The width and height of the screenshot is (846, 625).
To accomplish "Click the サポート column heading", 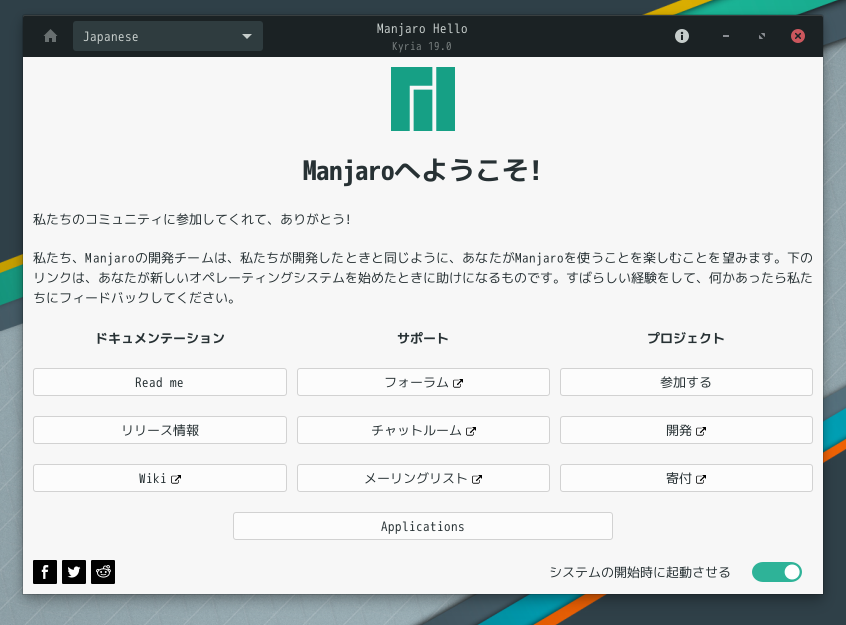I will pyautogui.click(x=423, y=338).
